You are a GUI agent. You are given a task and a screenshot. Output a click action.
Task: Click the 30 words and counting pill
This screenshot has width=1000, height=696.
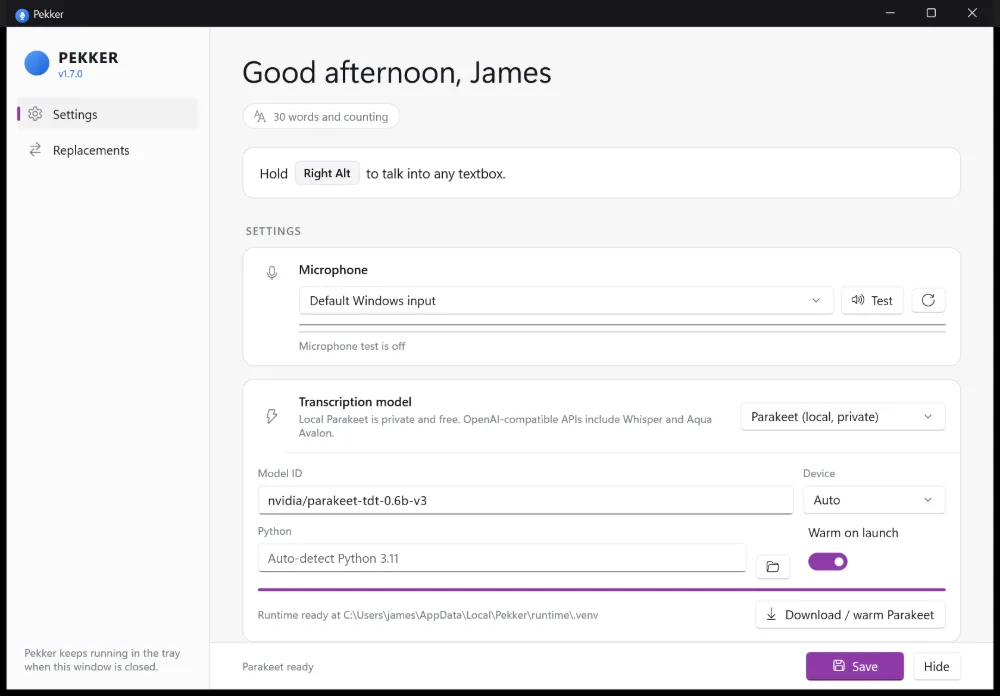pos(321,117)
